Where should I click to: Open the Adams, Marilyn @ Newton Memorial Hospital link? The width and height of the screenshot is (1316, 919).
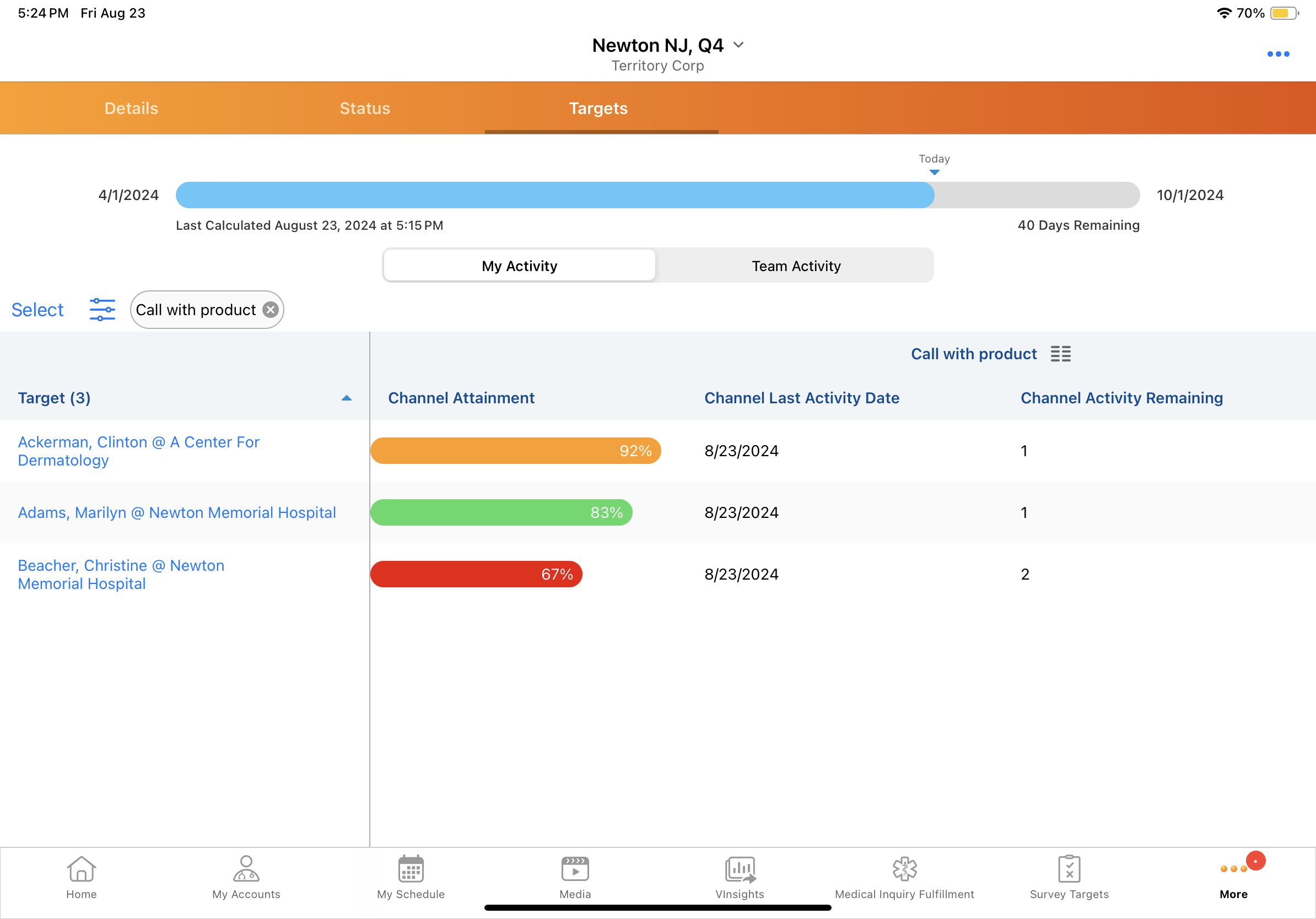click(176, 512)
